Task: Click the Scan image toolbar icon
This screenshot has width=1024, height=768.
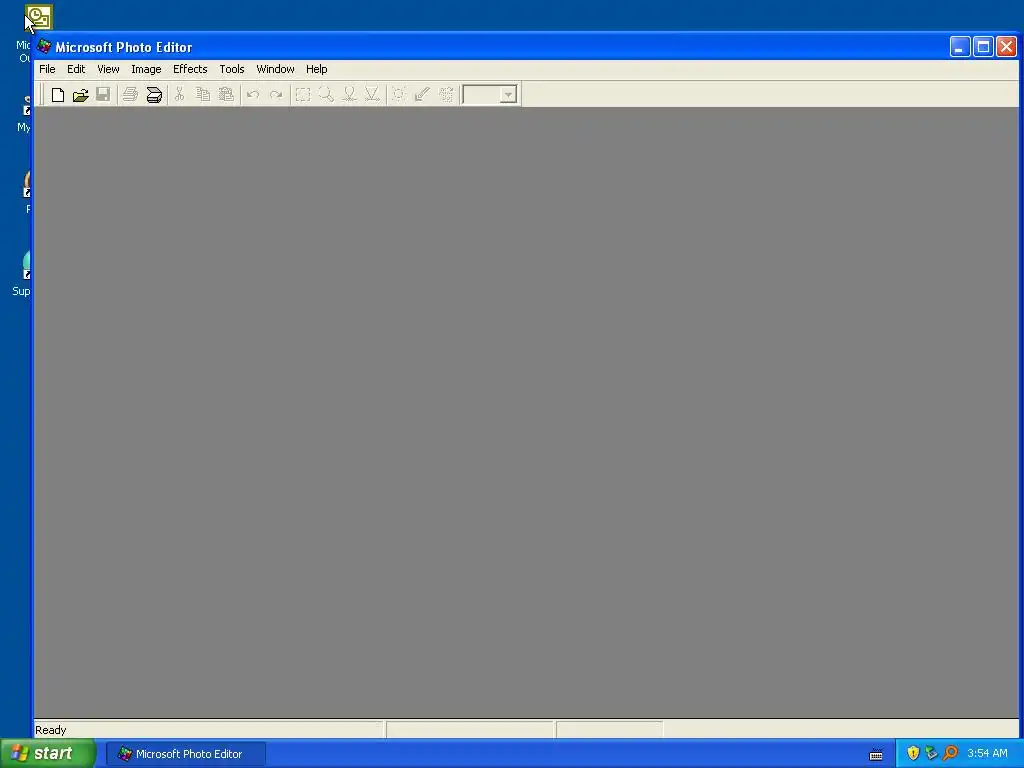Action: pos(153,95)
